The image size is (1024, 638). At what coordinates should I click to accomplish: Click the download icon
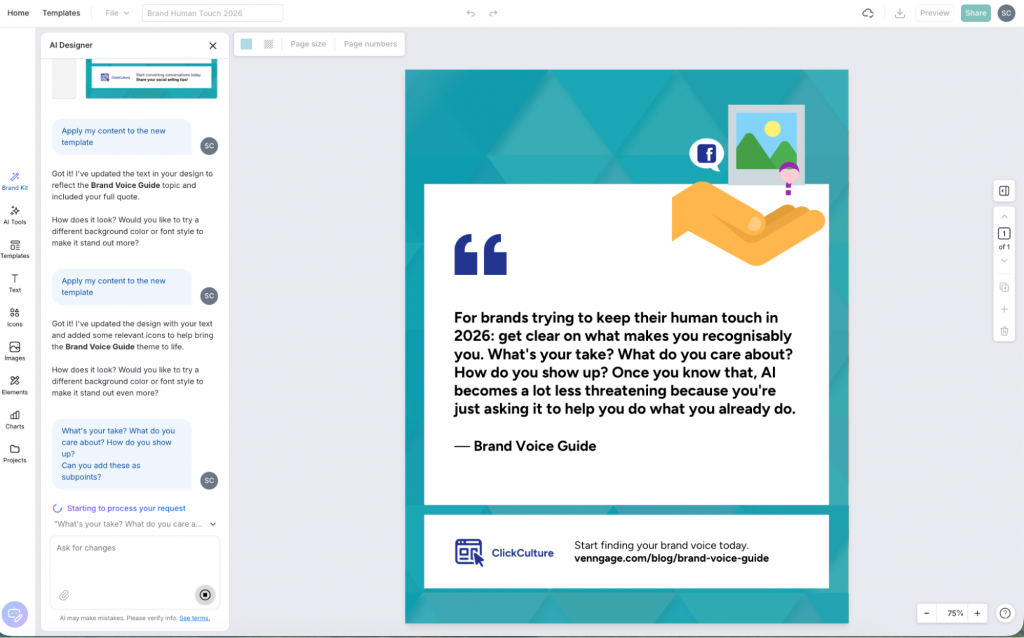[900, 13]
